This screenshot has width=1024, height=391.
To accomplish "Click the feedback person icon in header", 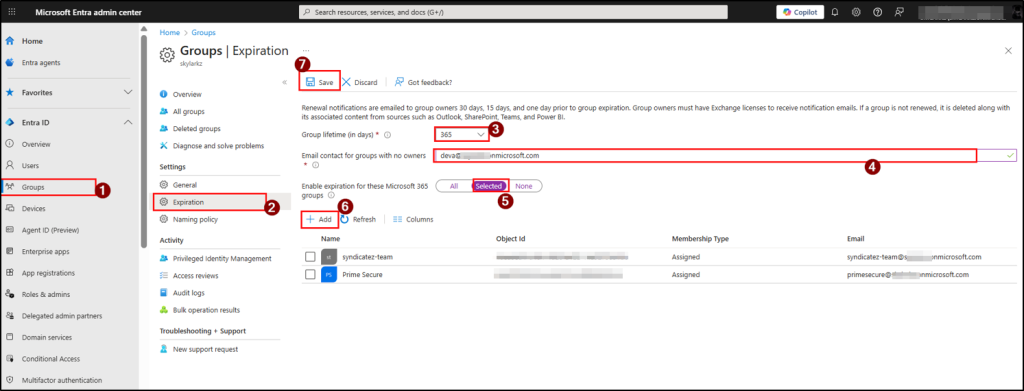I will point(899,12).
